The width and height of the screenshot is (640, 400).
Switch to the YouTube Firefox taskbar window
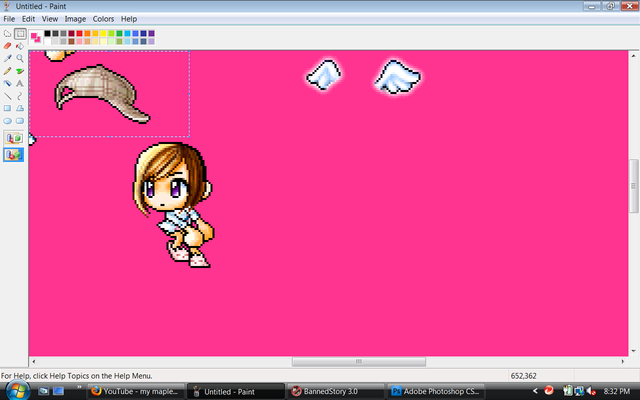(136, 391)
